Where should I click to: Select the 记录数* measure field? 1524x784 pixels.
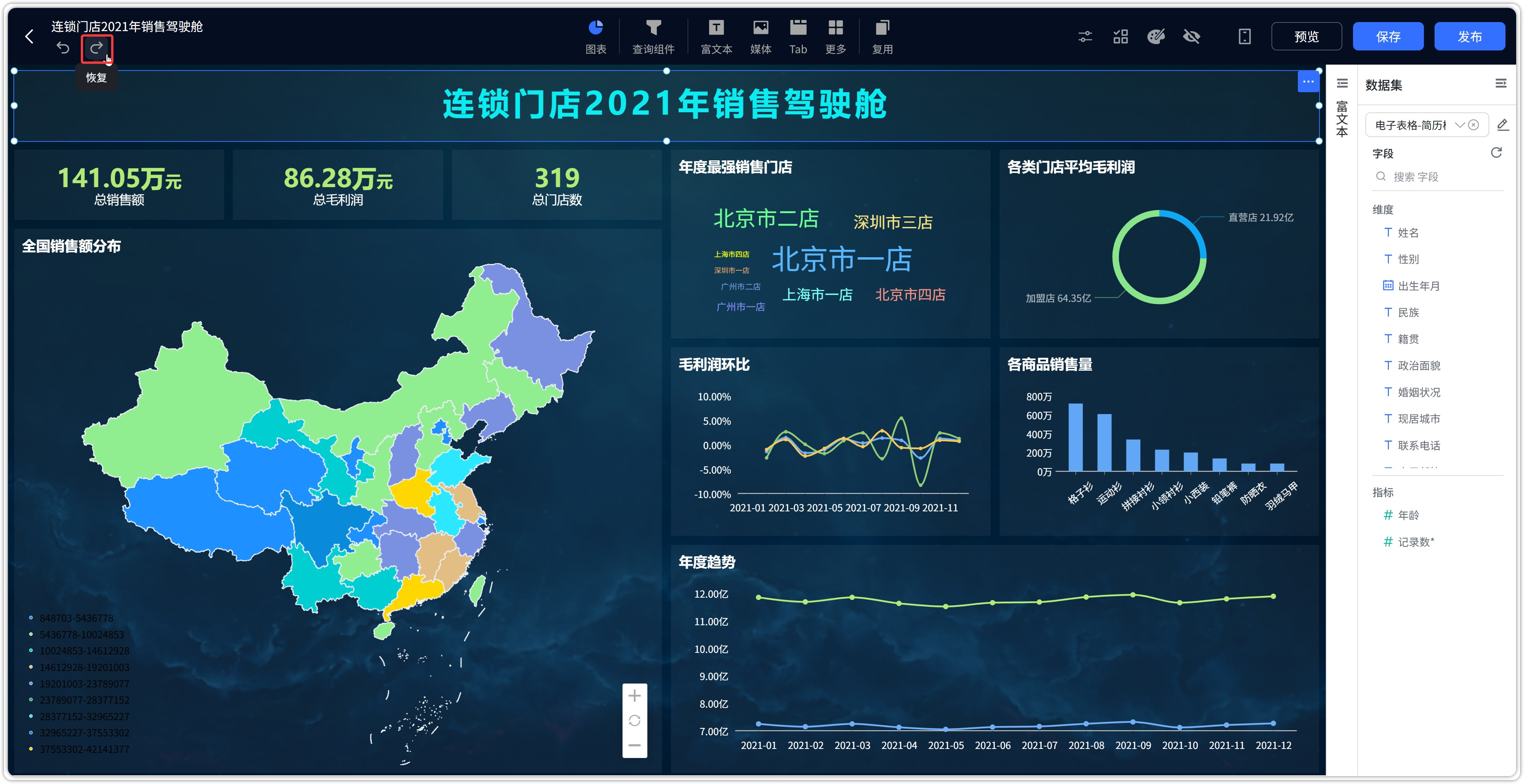point(1409,542)
